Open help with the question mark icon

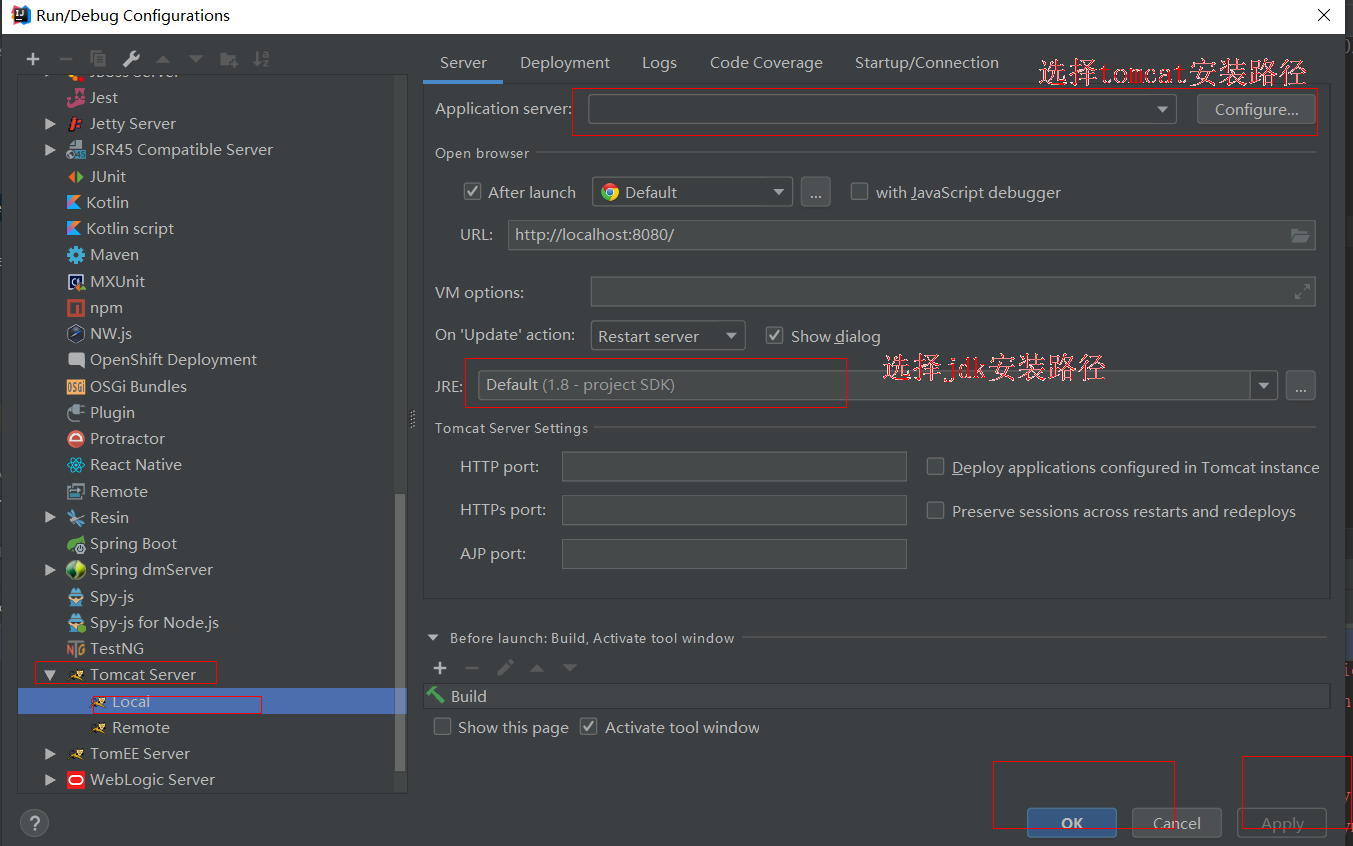click(35, 823)
